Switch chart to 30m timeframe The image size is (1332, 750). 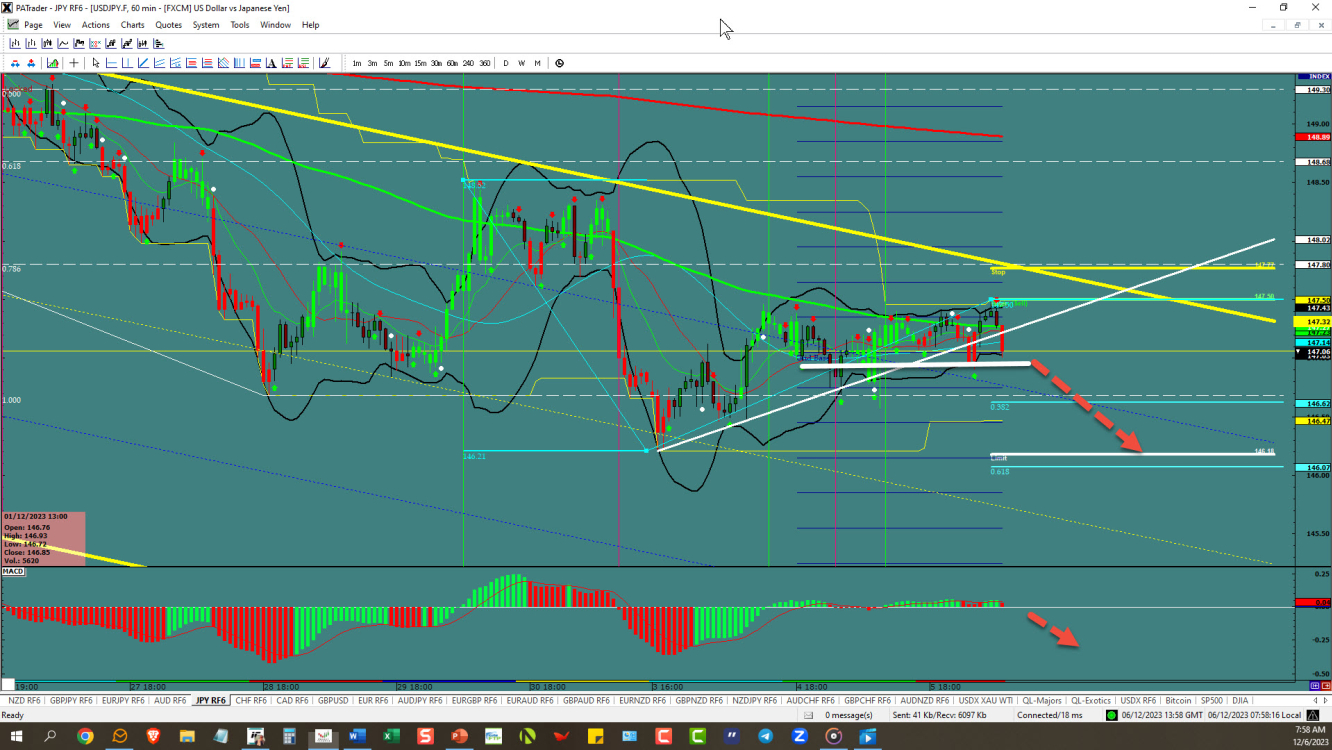pos(436,63)
